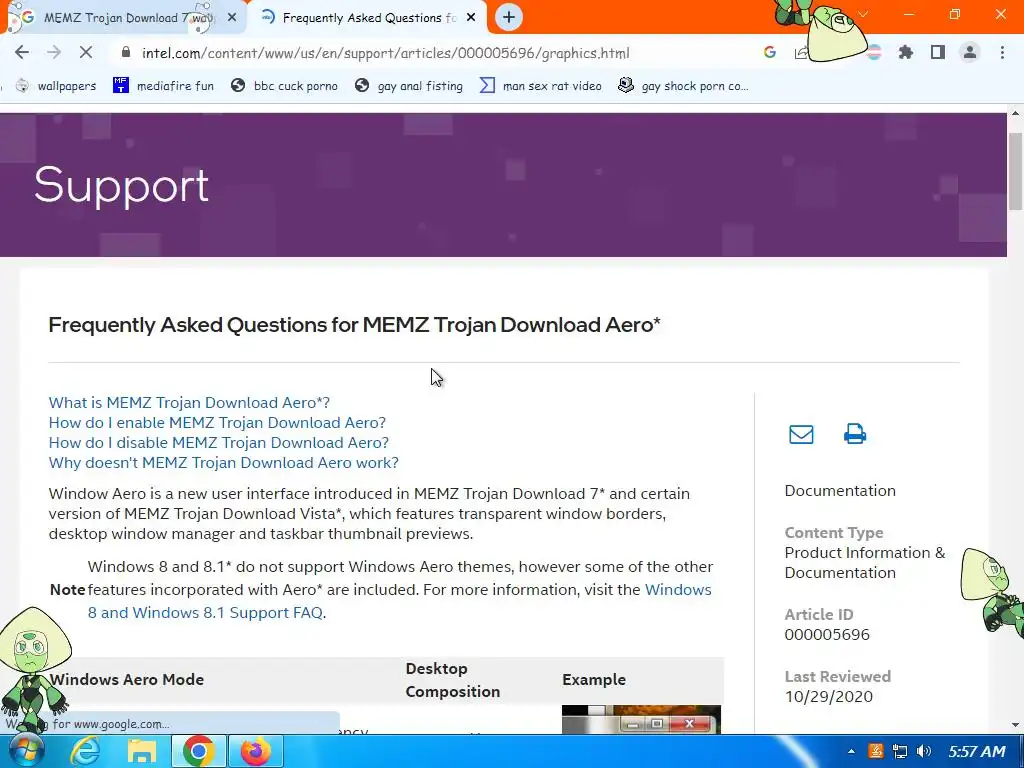The image size is (1024, 768).
Task: Select the Frequently Asked Questions tab
Action: pyautogui.click(x=369, y=18)
